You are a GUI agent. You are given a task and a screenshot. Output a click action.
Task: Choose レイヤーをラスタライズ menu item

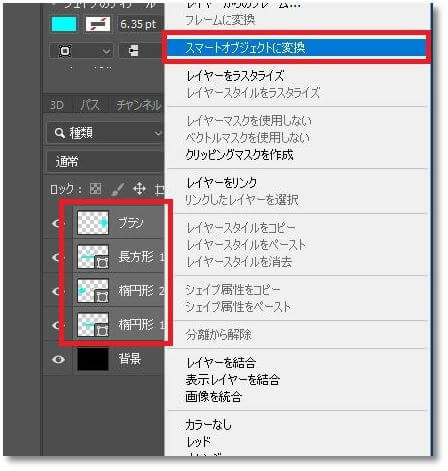point(235,76)
